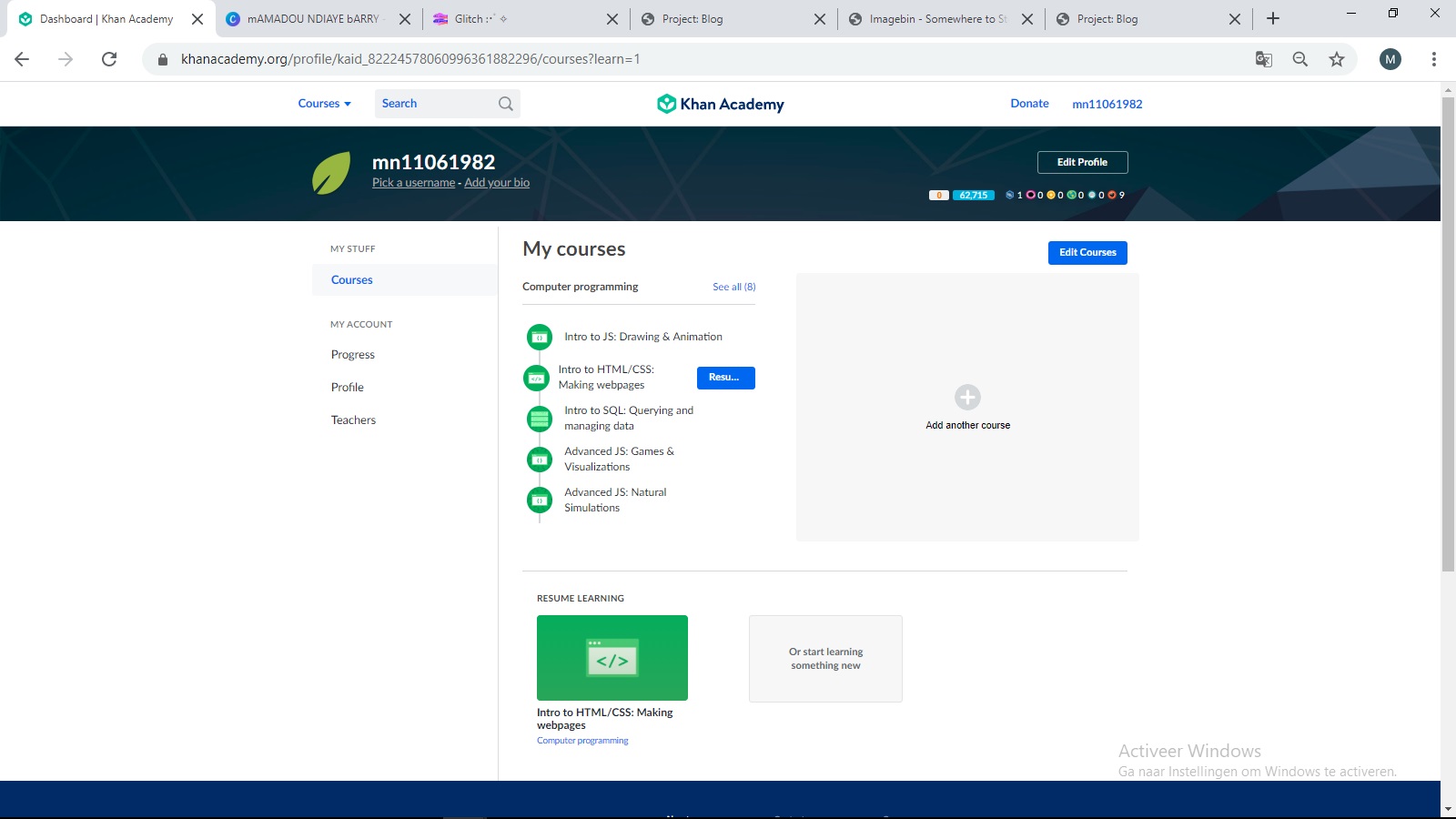The height and width of the screenshot is (819, 1456).
Task: Click Resume button for HTML/CSS
Action: pos(725,378)
